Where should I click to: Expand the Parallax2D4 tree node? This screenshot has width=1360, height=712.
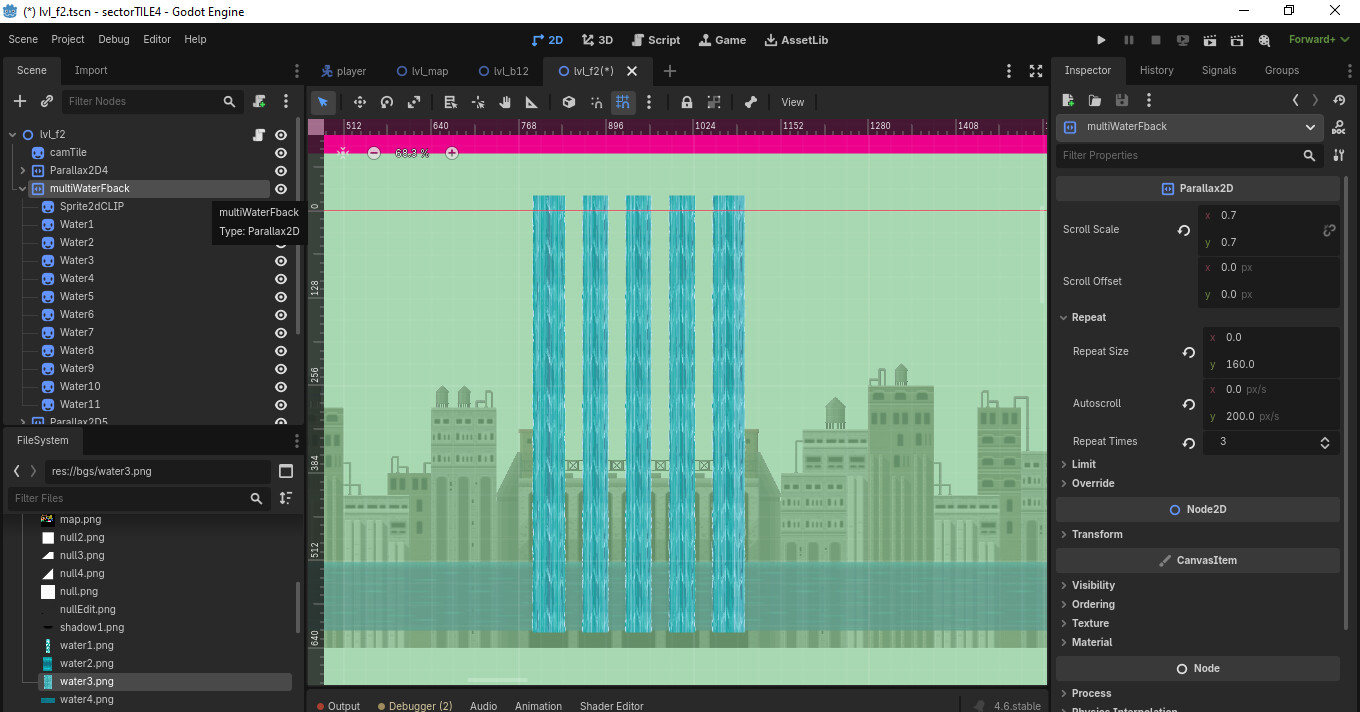click(22, 171)
